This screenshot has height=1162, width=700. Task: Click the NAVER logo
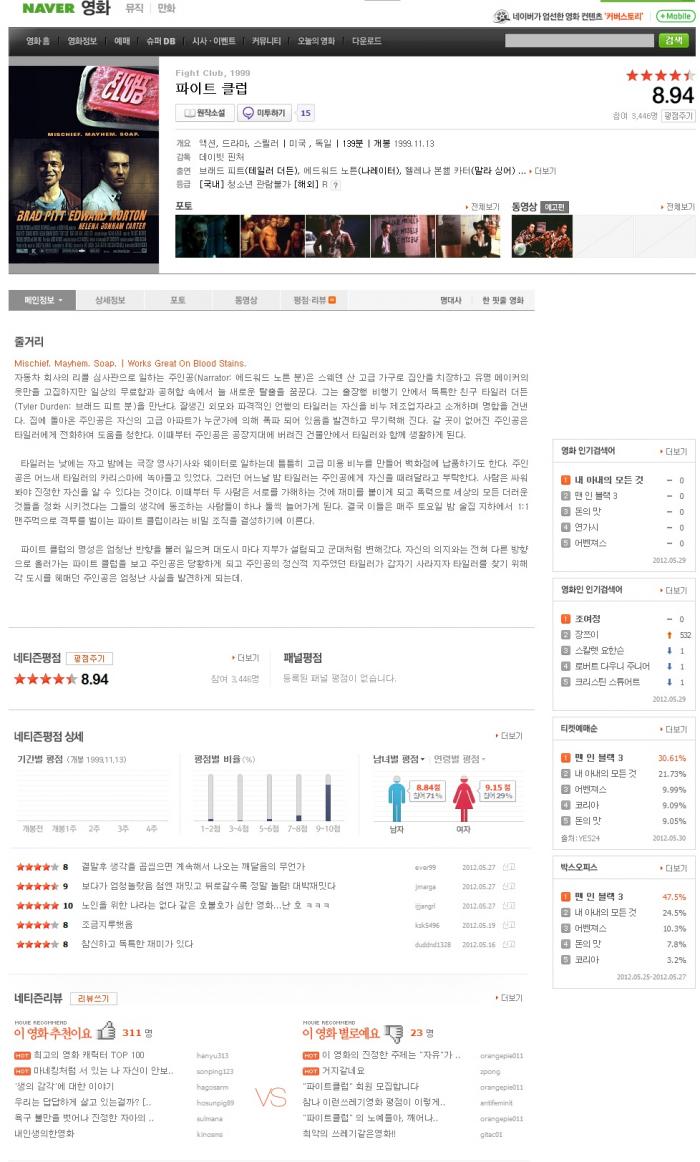click(48, 8)
